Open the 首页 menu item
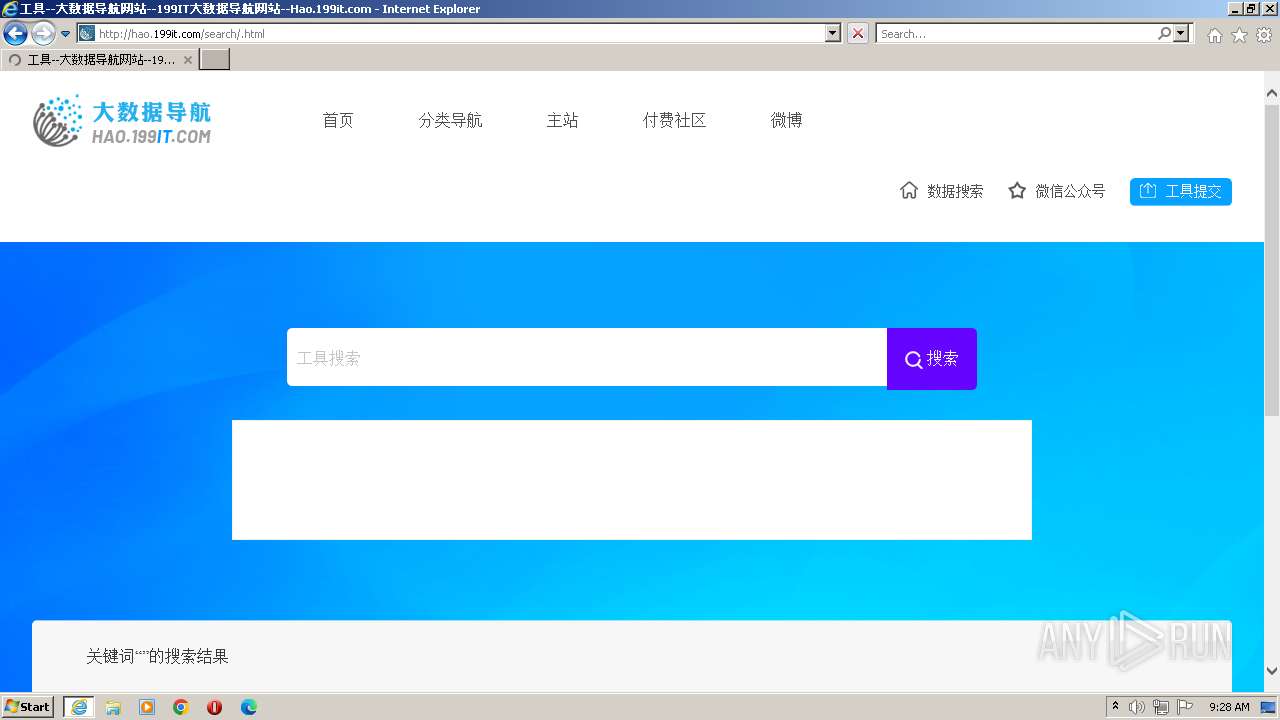The image size is (1280, 720). point(338,120)
